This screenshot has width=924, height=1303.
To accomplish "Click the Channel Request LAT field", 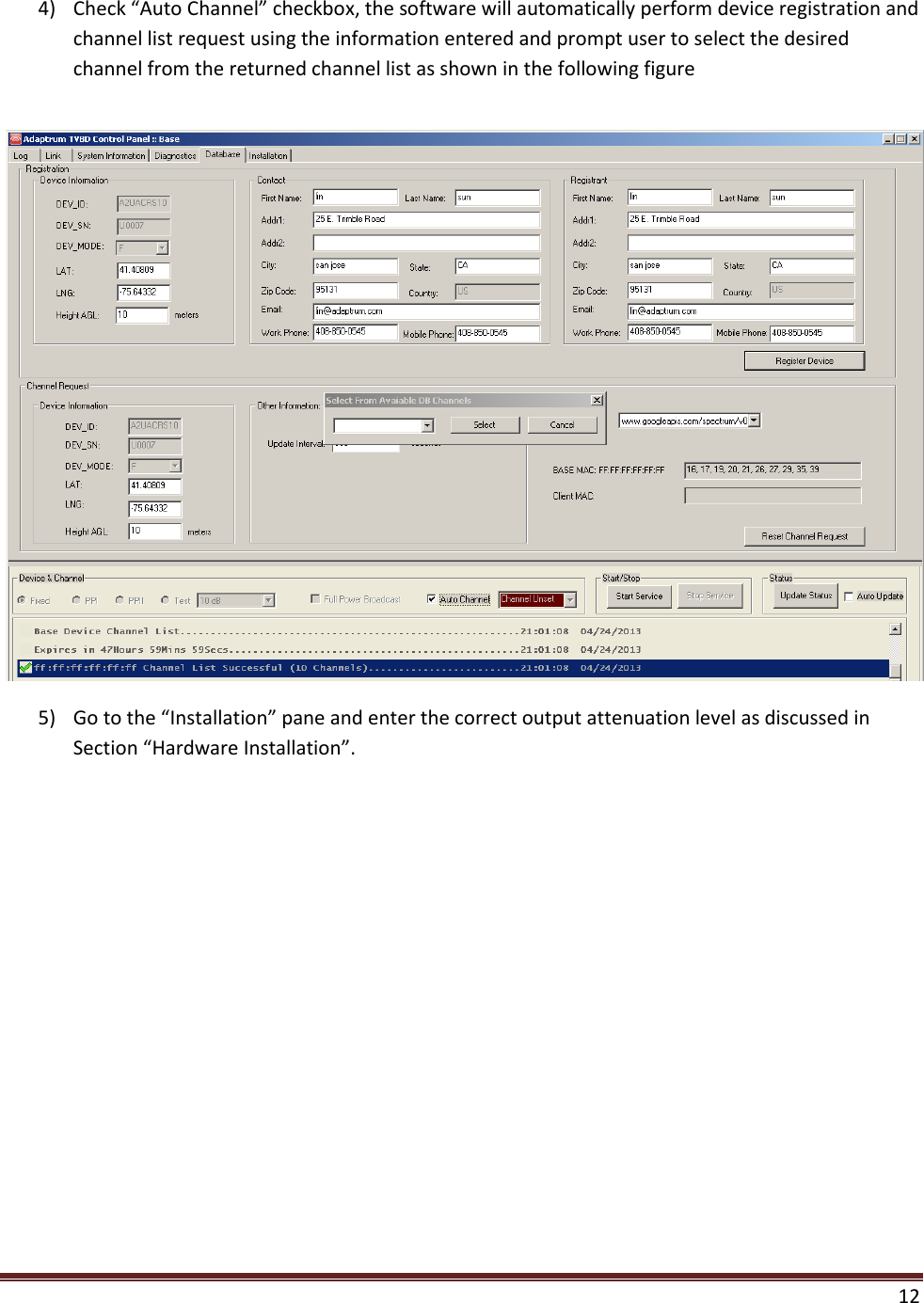I will click(x=155, y=486).
